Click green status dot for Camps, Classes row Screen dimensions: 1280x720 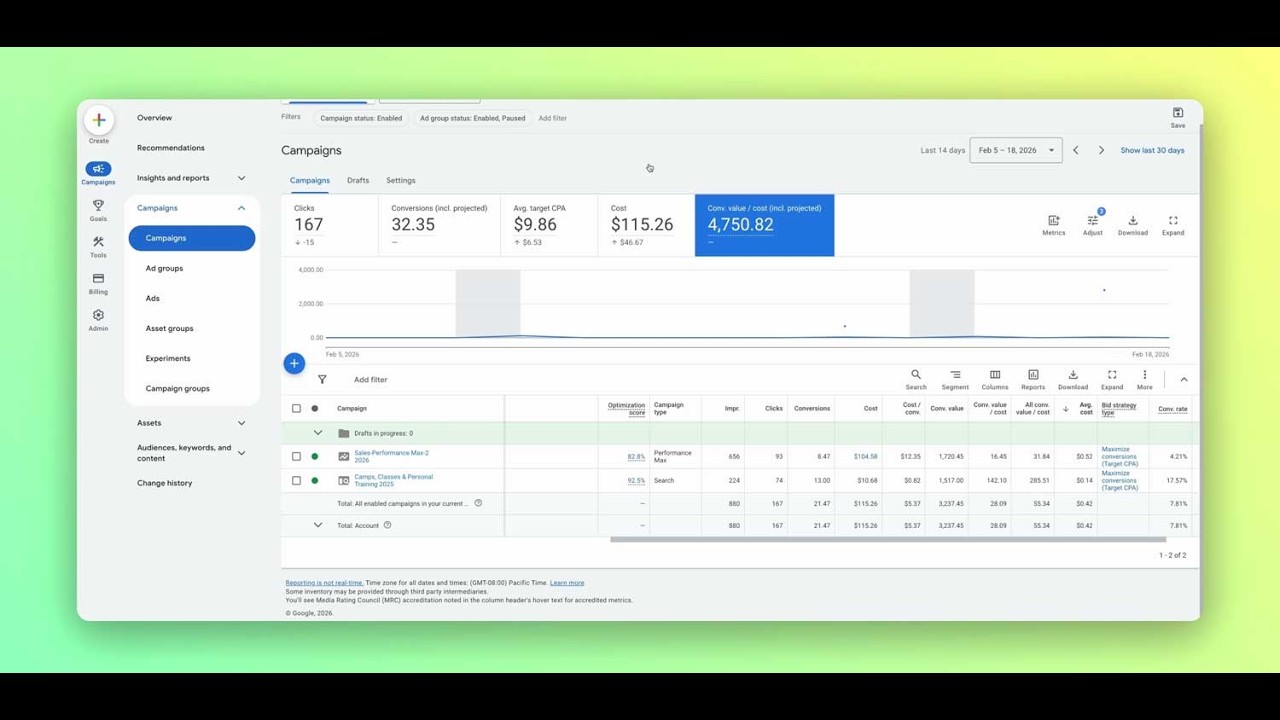315,481
